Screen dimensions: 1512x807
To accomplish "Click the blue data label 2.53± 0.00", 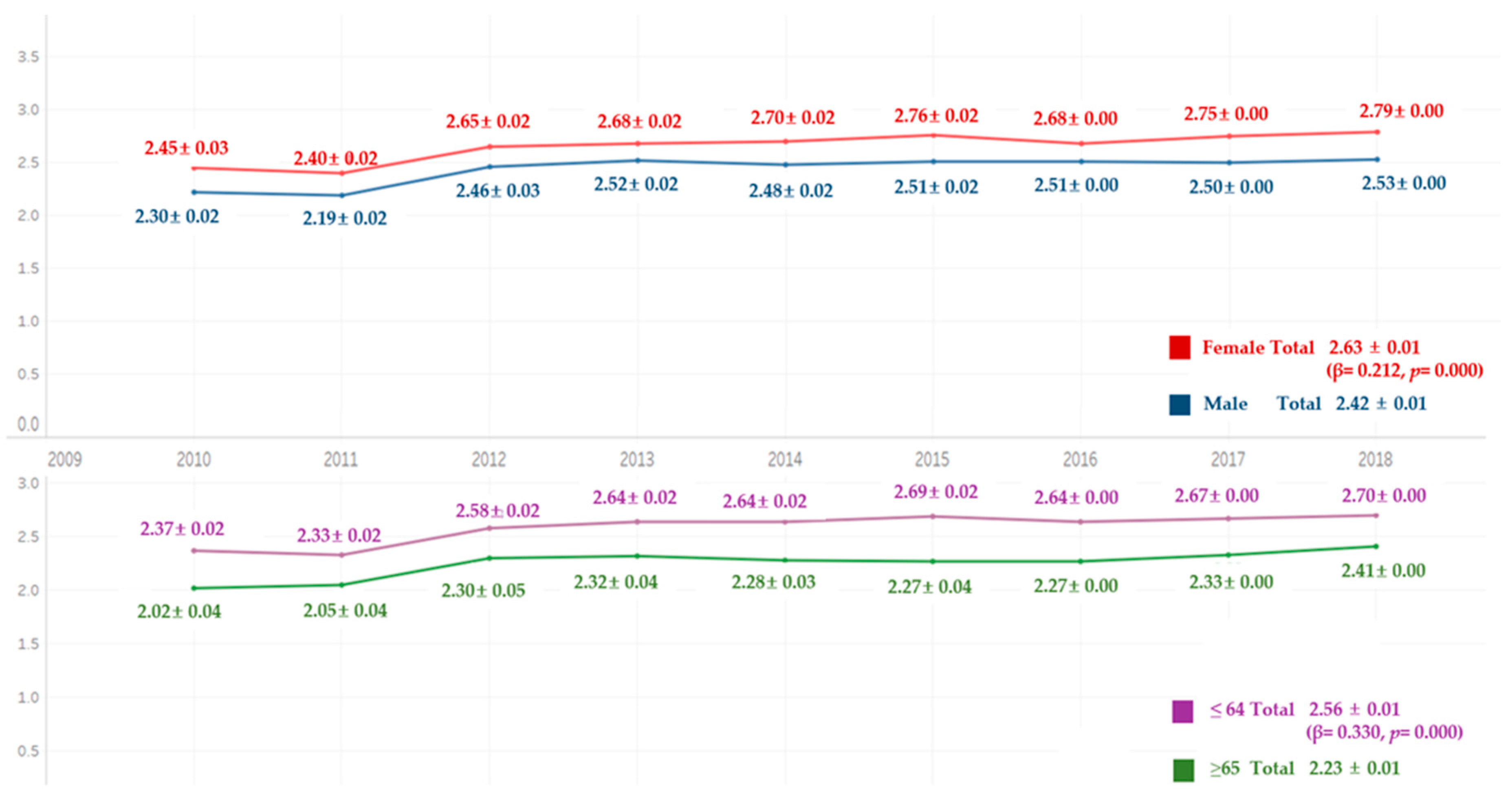I will [1403, 183].
